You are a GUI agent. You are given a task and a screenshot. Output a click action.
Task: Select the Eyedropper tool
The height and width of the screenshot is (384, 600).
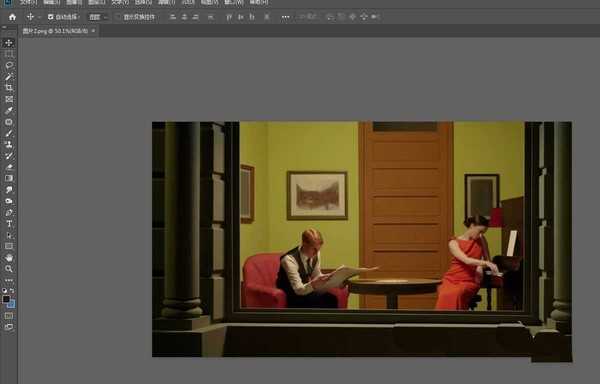9,111
